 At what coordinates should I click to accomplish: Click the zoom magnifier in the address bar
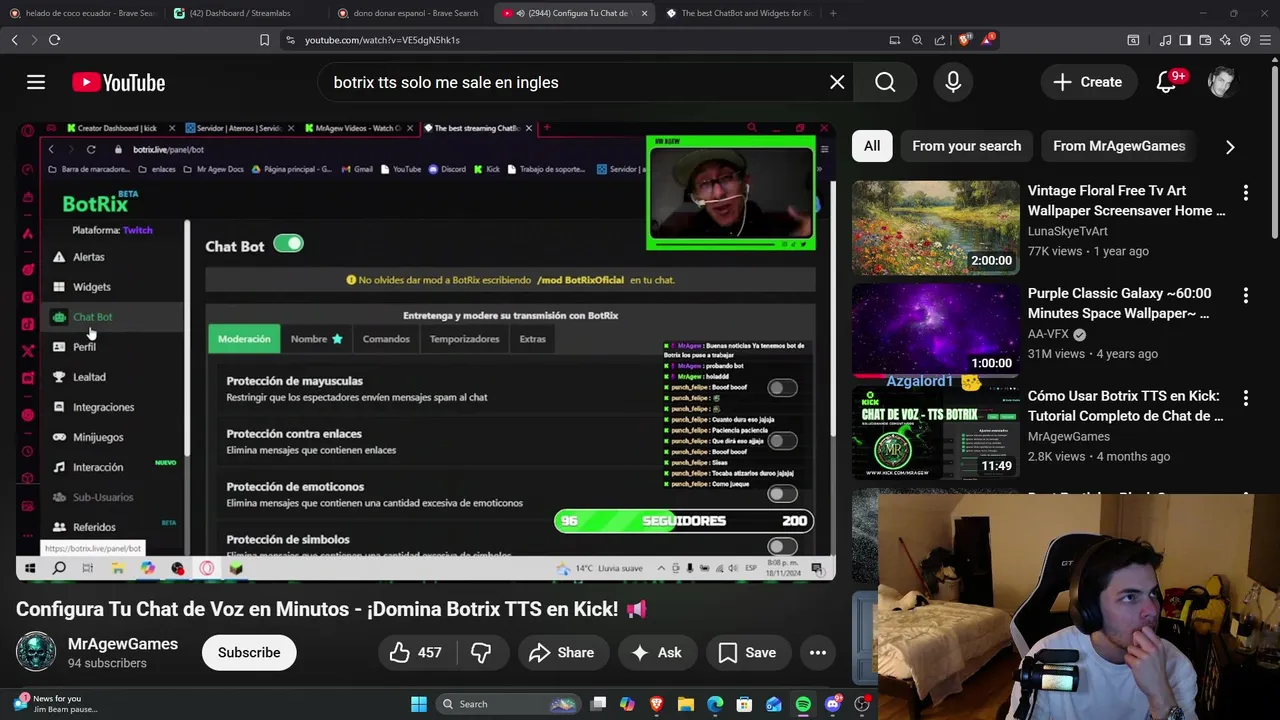[x=917, y=40]
